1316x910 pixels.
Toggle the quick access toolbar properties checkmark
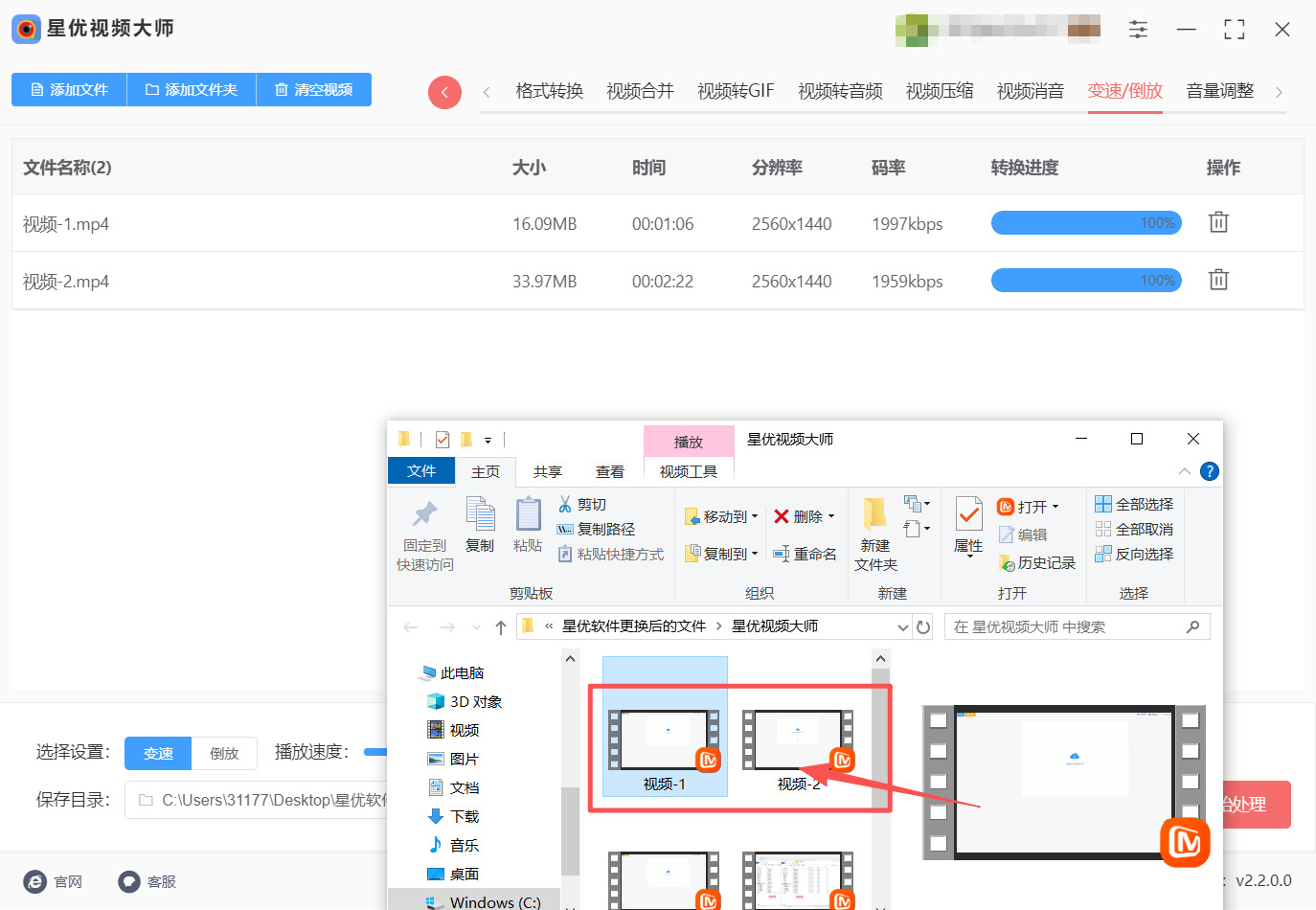point(442,440)
